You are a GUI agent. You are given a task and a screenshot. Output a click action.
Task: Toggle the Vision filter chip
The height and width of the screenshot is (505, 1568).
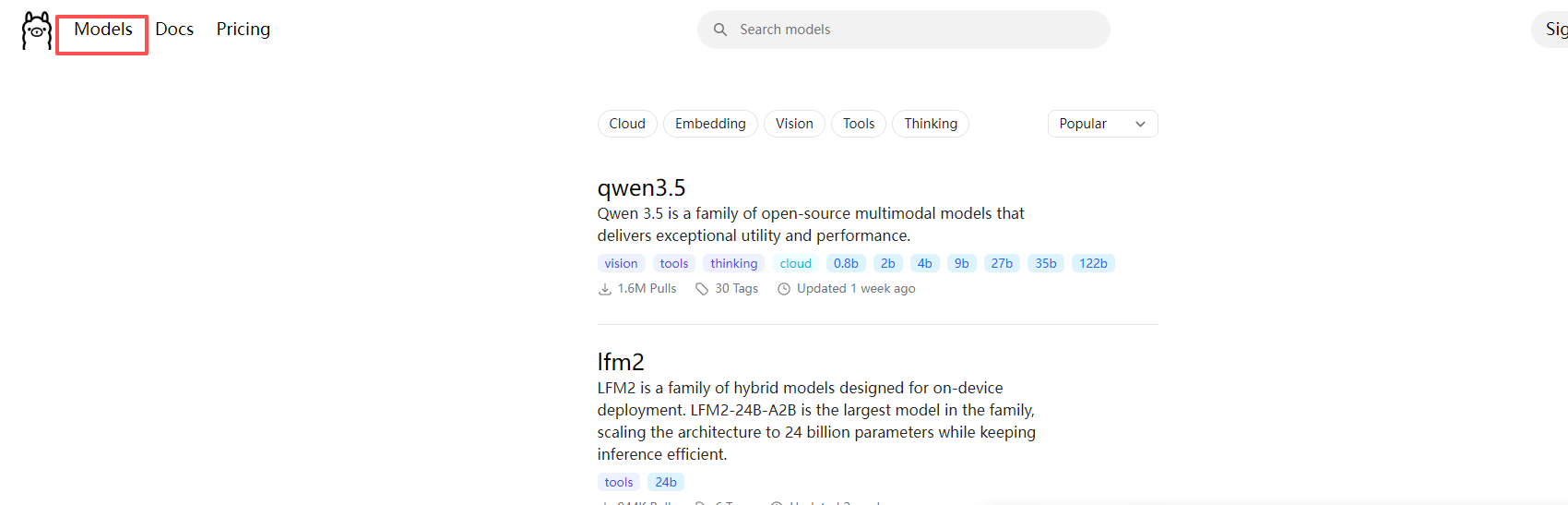pyautogui.click(x=794, y=124)
